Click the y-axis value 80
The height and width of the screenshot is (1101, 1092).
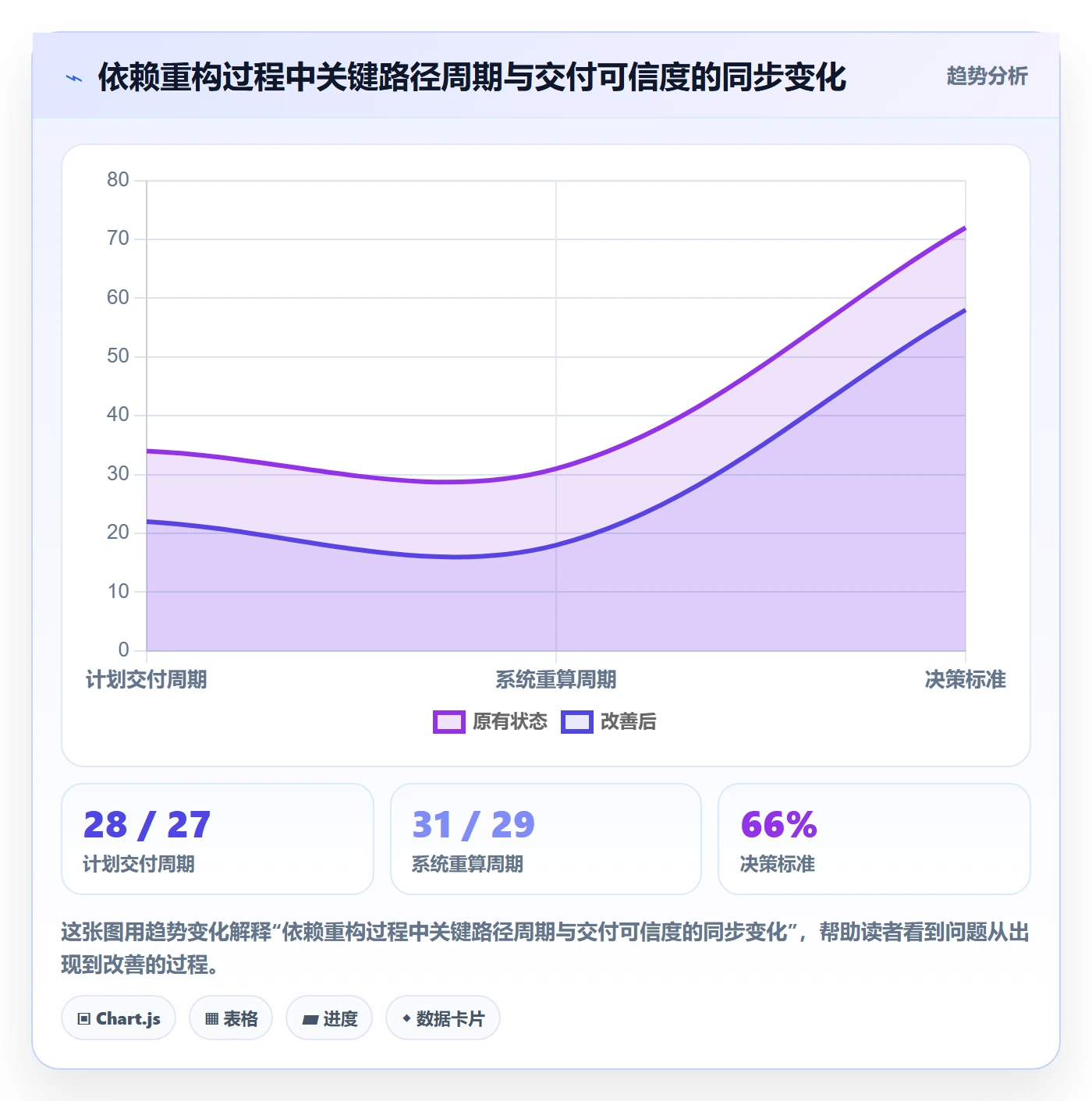tap(118, 180)
